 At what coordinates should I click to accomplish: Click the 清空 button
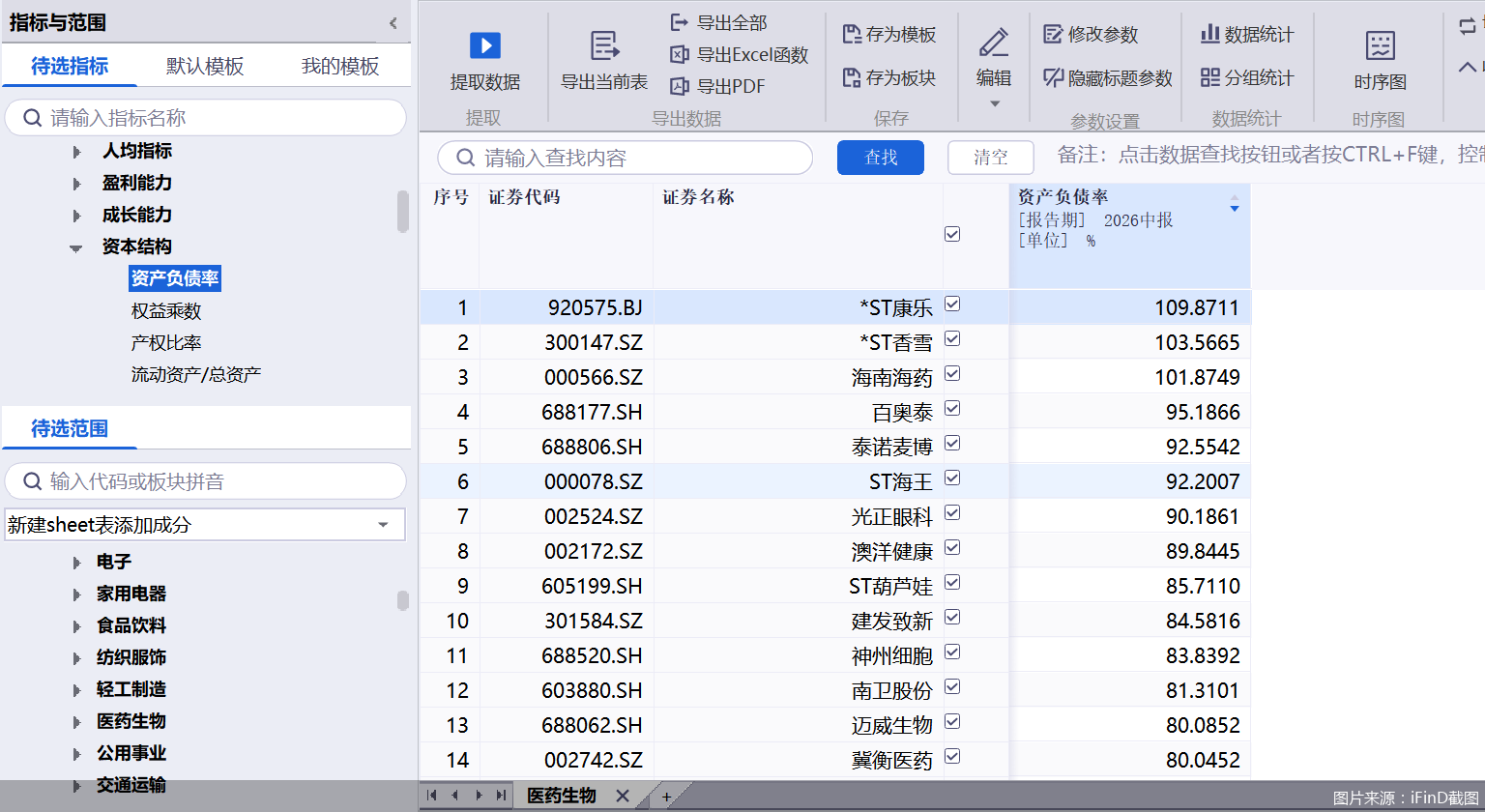[991, 158]
